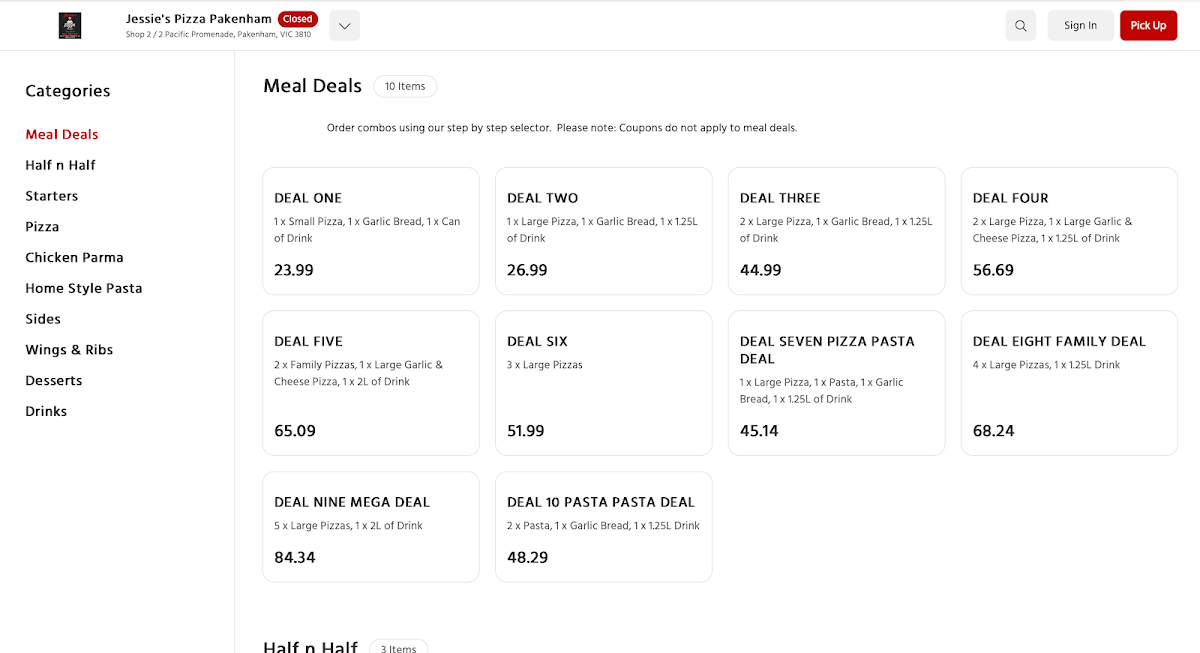Select the Pizza category
Image resolution: width=1200 pixels, height=653 pixels.
(x=42, y=227)
